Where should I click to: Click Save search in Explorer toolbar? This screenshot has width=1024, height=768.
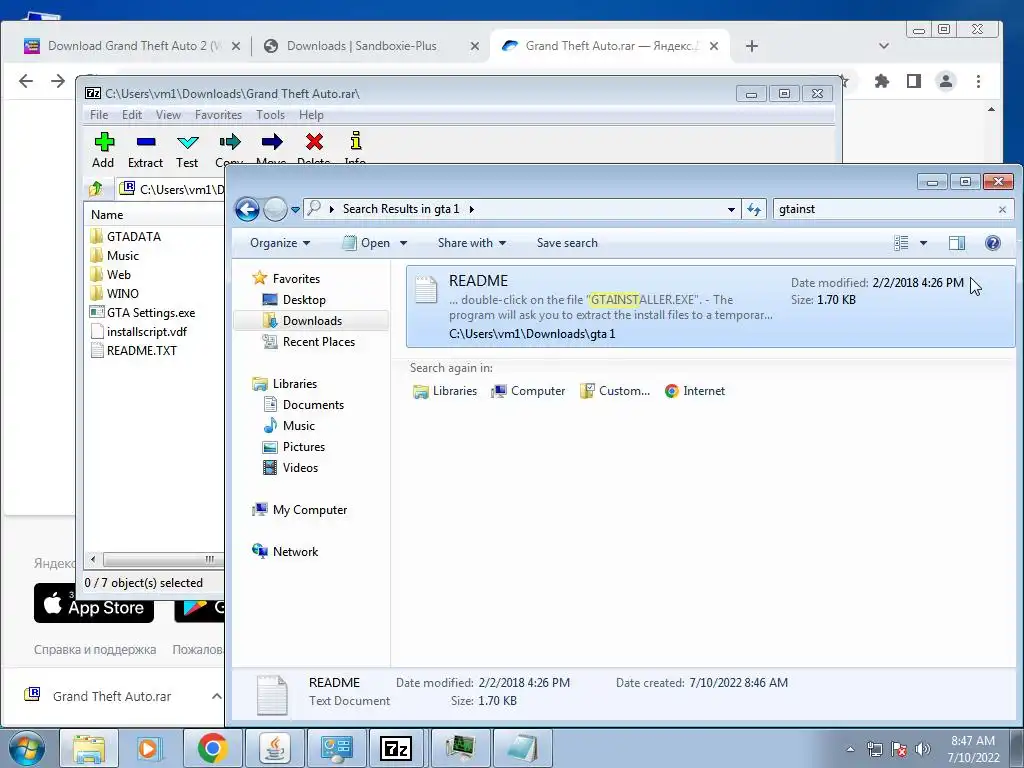coord(567,243)
